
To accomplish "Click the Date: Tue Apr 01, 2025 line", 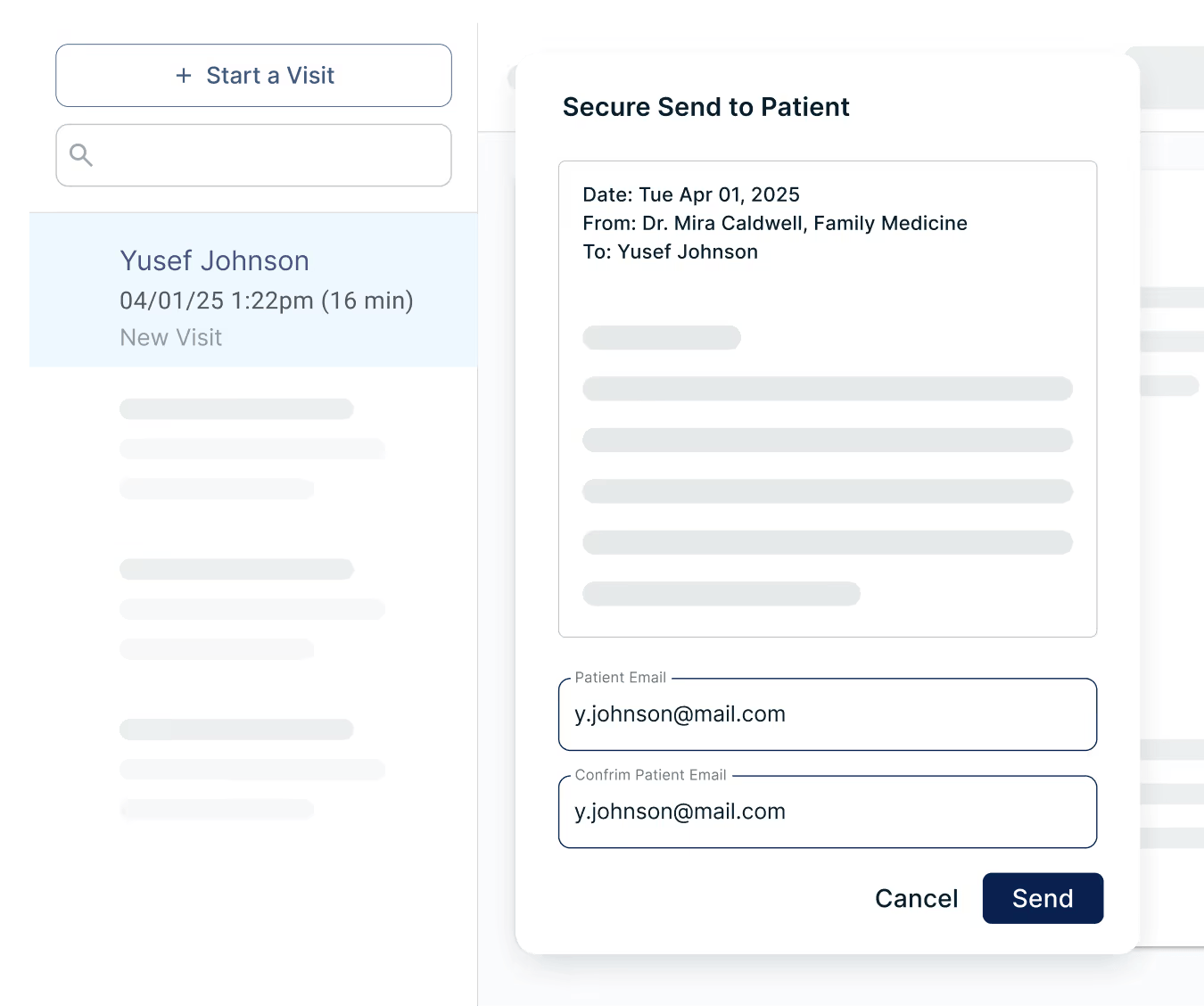I will point(690,194).
